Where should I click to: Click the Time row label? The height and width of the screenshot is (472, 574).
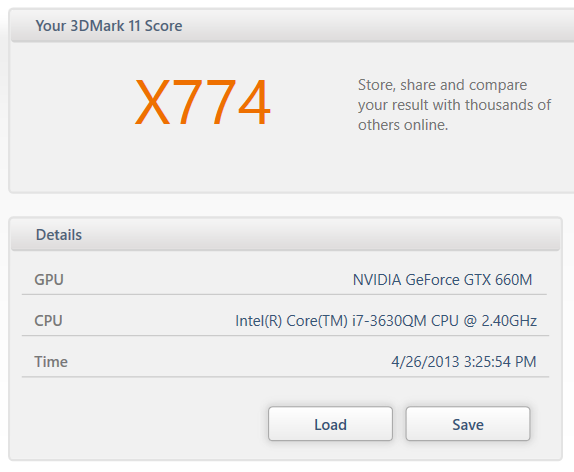pos(51,362)
